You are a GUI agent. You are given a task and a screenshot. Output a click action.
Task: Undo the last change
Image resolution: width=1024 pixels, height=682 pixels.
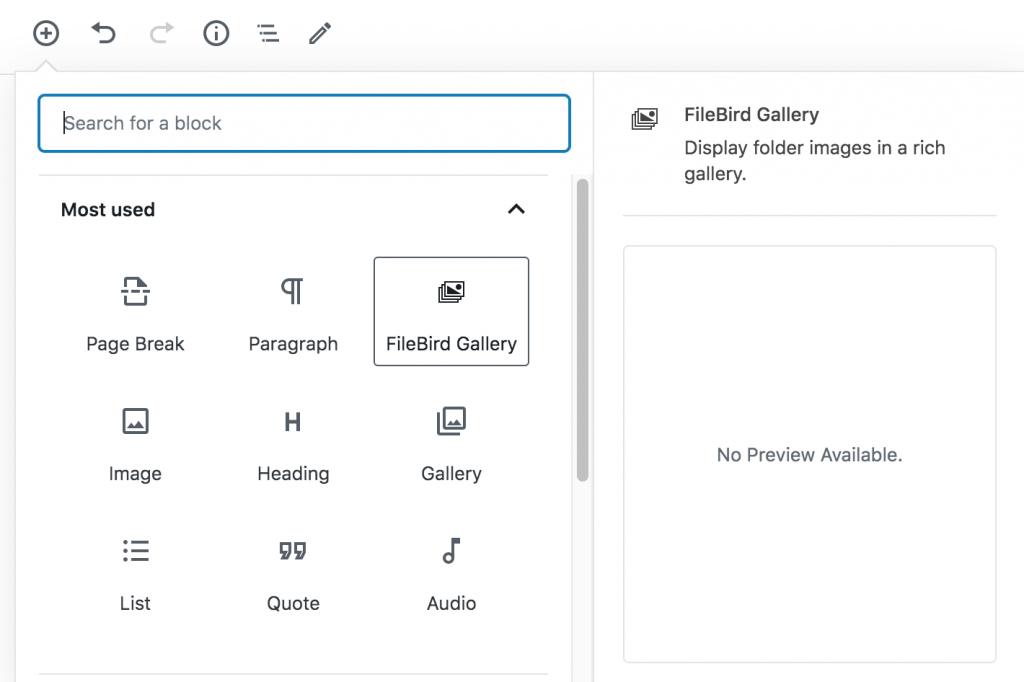103,33
